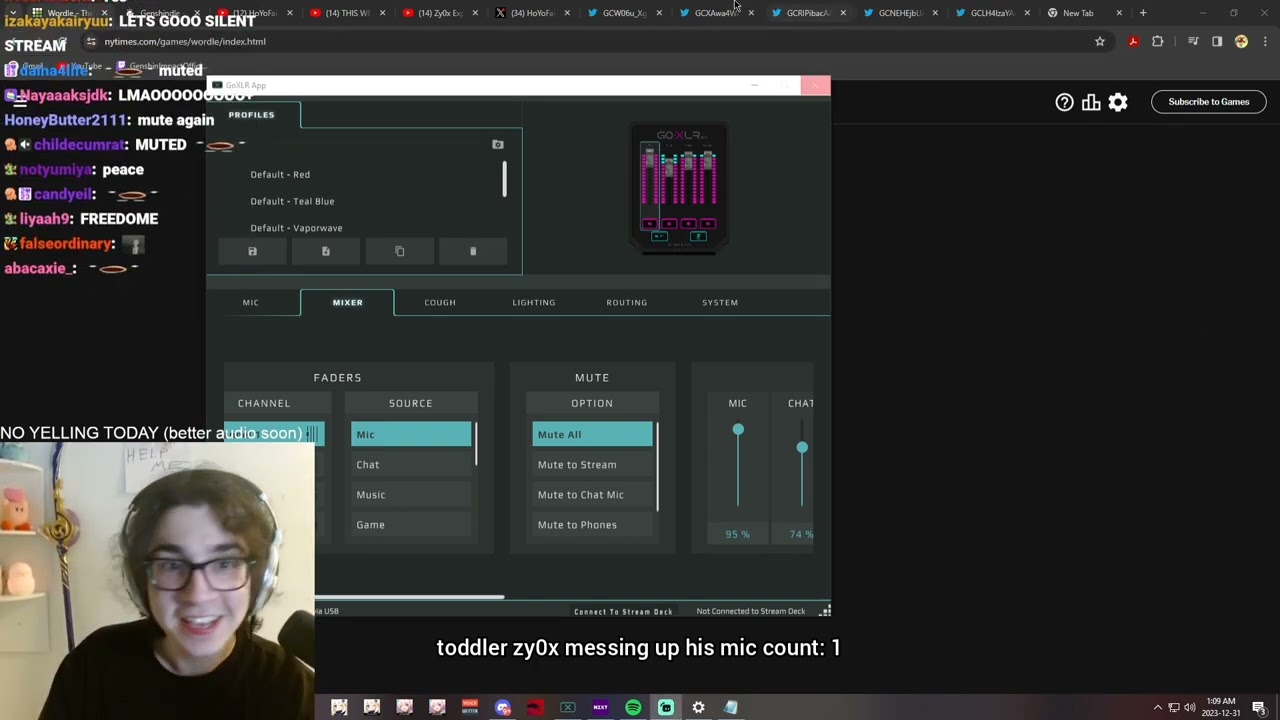Screen dimensions: 1280x720
Task: Click the Chat volume slider handle
Action: [x=802, y=447]
